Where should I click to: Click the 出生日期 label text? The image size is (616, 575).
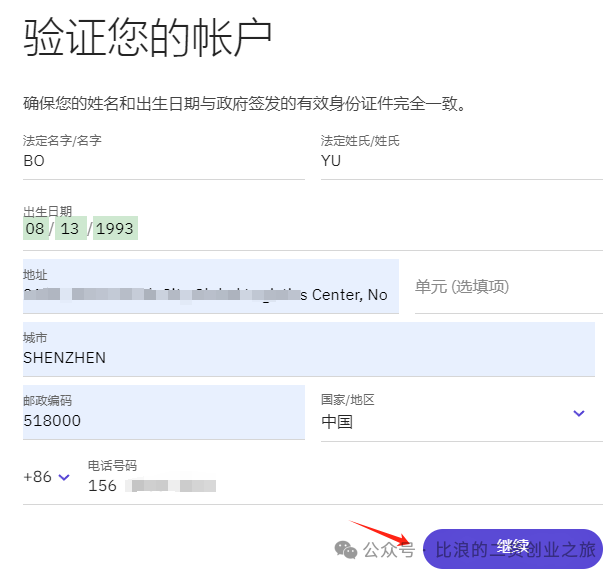point(47,211)
